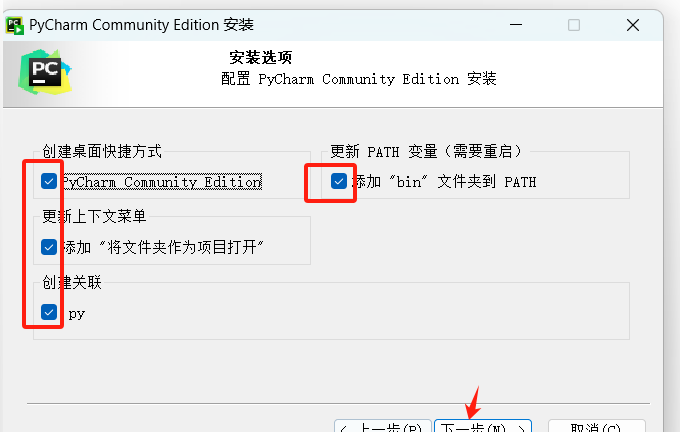Toggle the 添加“bin”文件夹到 PATH checkbox
The image size is (680, 432).
(x=339, y=181)
